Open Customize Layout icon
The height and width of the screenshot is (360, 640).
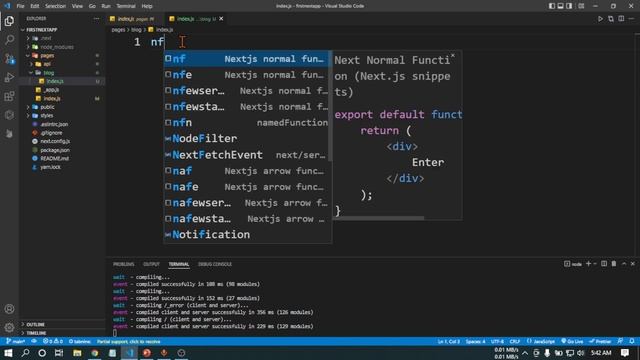click(x=581, y=6)
